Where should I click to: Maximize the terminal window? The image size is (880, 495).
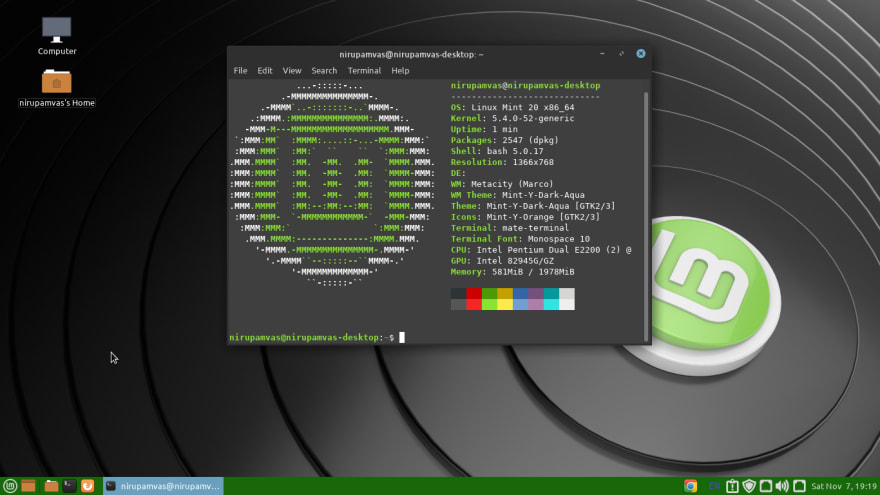point(621,54)
